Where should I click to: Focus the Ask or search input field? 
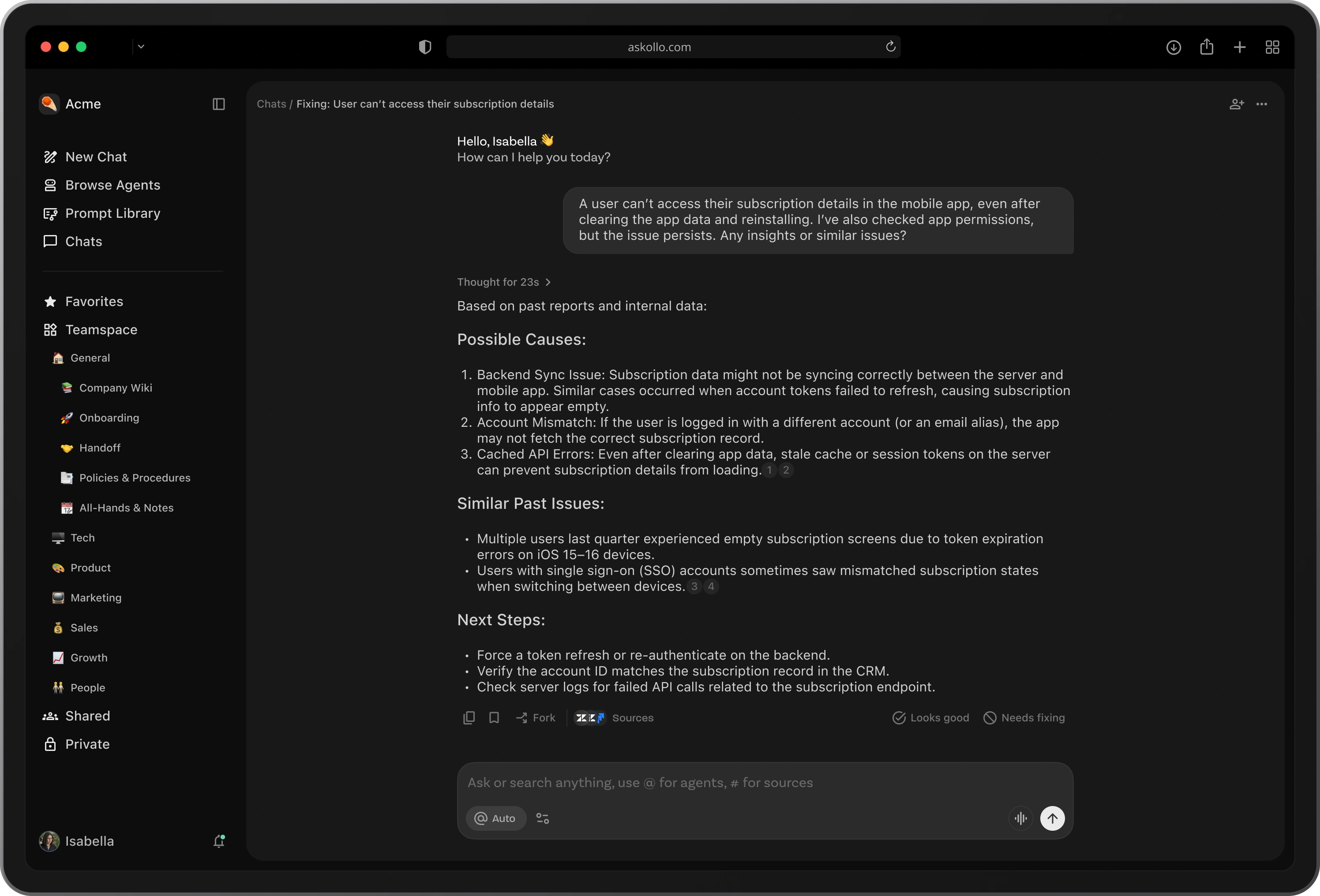click(x=739, y=782)
